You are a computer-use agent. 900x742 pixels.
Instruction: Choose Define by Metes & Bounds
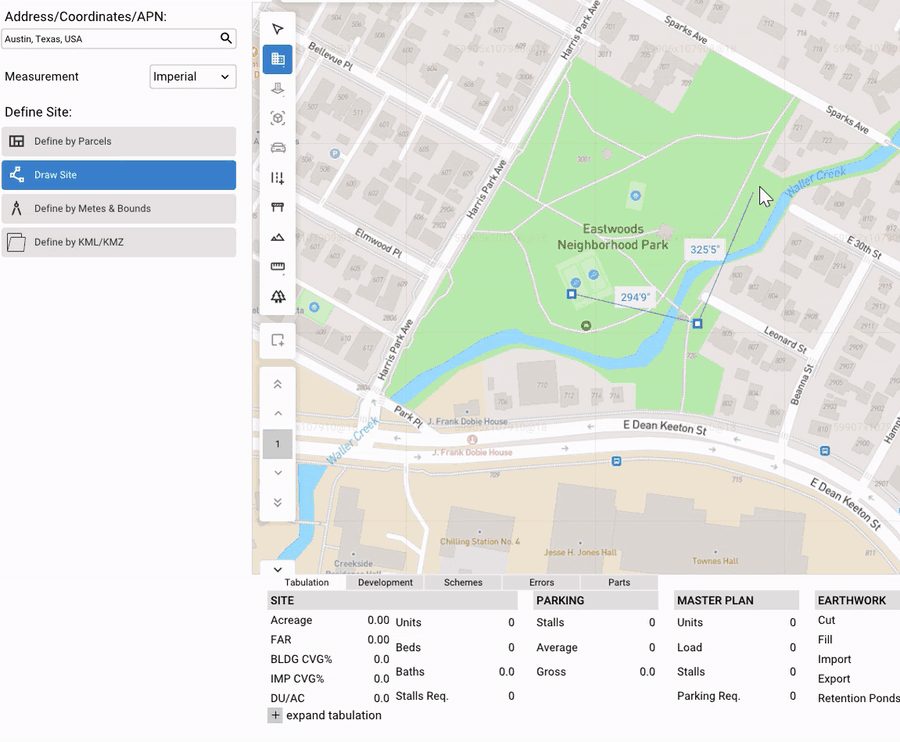tap(119, 208)
